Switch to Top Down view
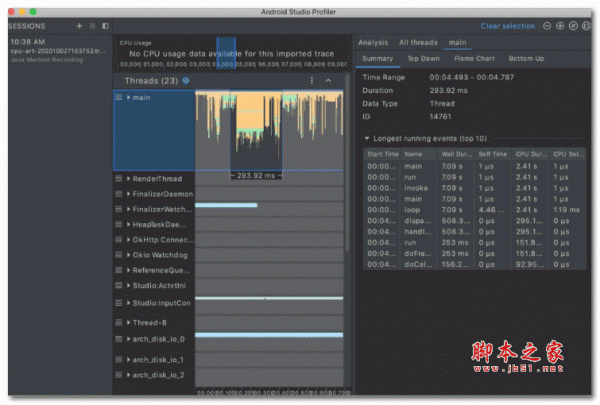The width and height of the screenshot is (600, 405). [x=423, y=59]
